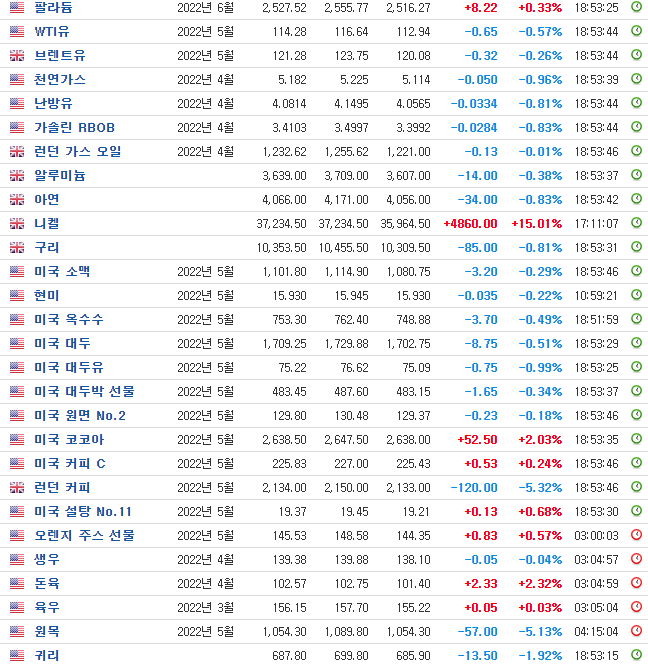Open the 알루미늄 commodity link
Image resolution: width=648 pixels, height=666 pixels.
59,175
